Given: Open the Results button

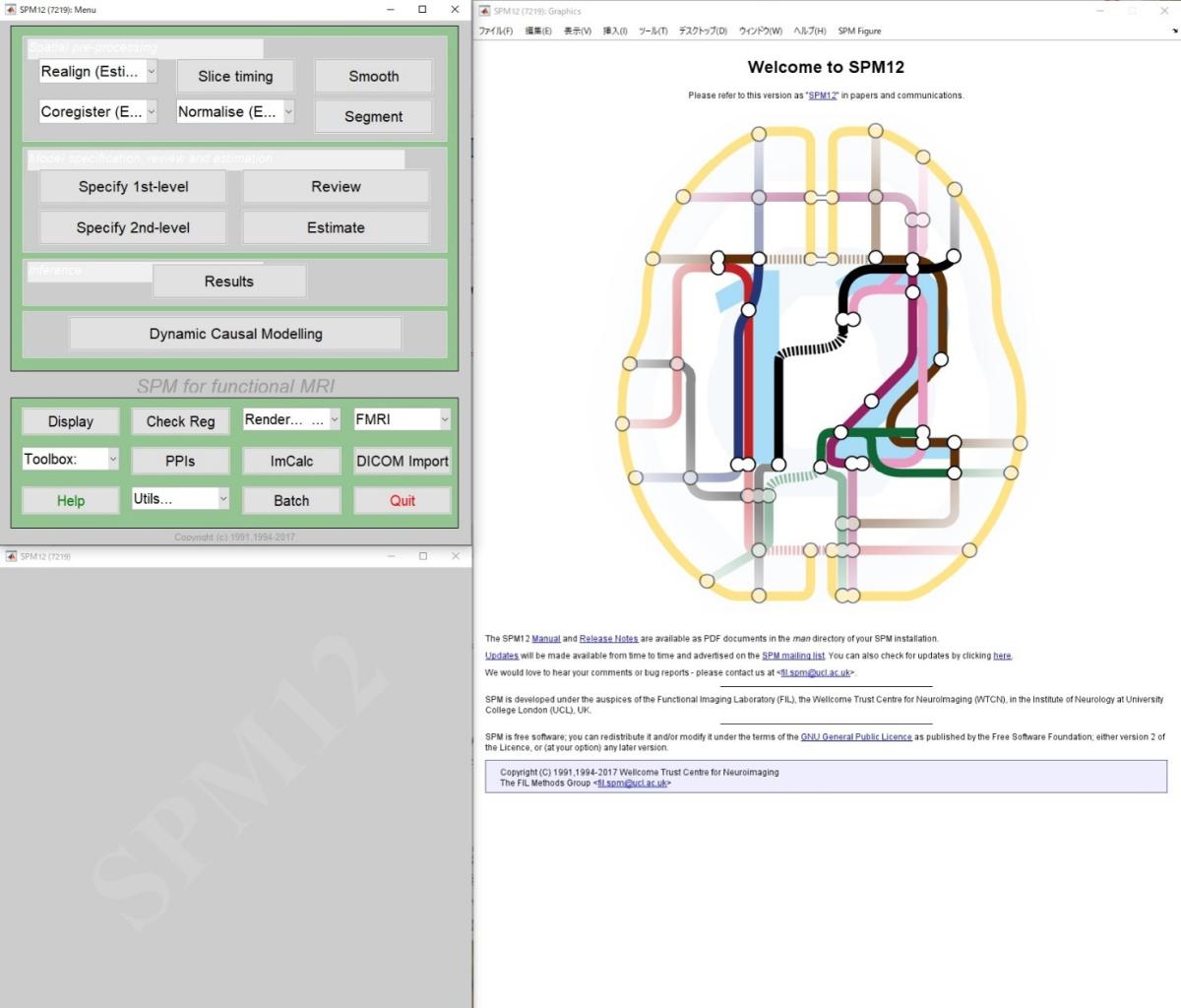Looking at the screenshot, I should [228, 282].
